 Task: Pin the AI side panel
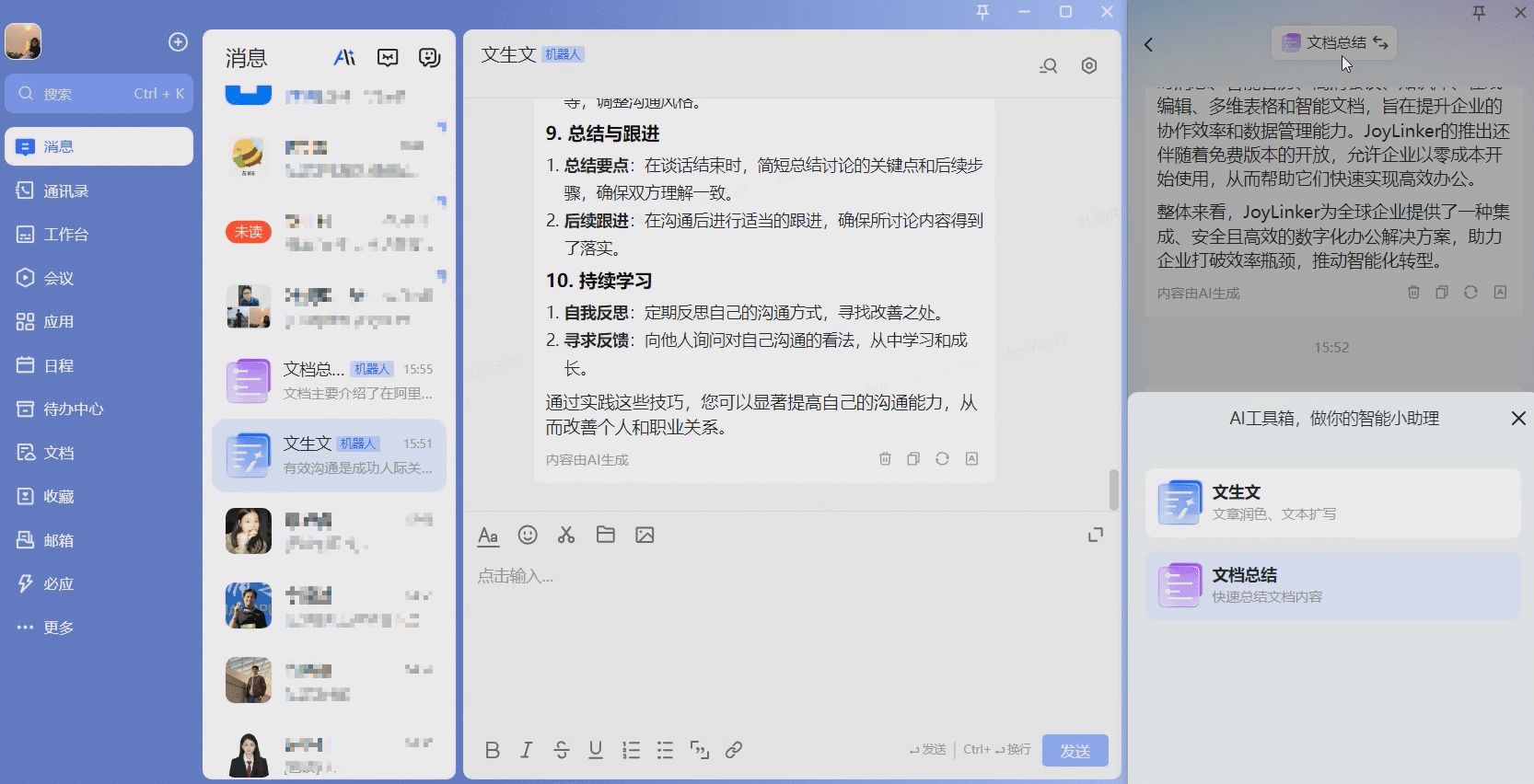1479,13
